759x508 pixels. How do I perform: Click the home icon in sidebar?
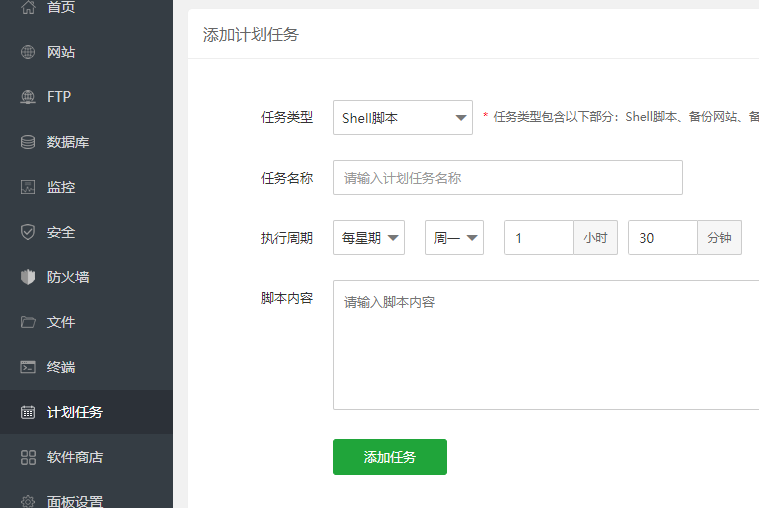pyautogui.click(x=28, y=7)
